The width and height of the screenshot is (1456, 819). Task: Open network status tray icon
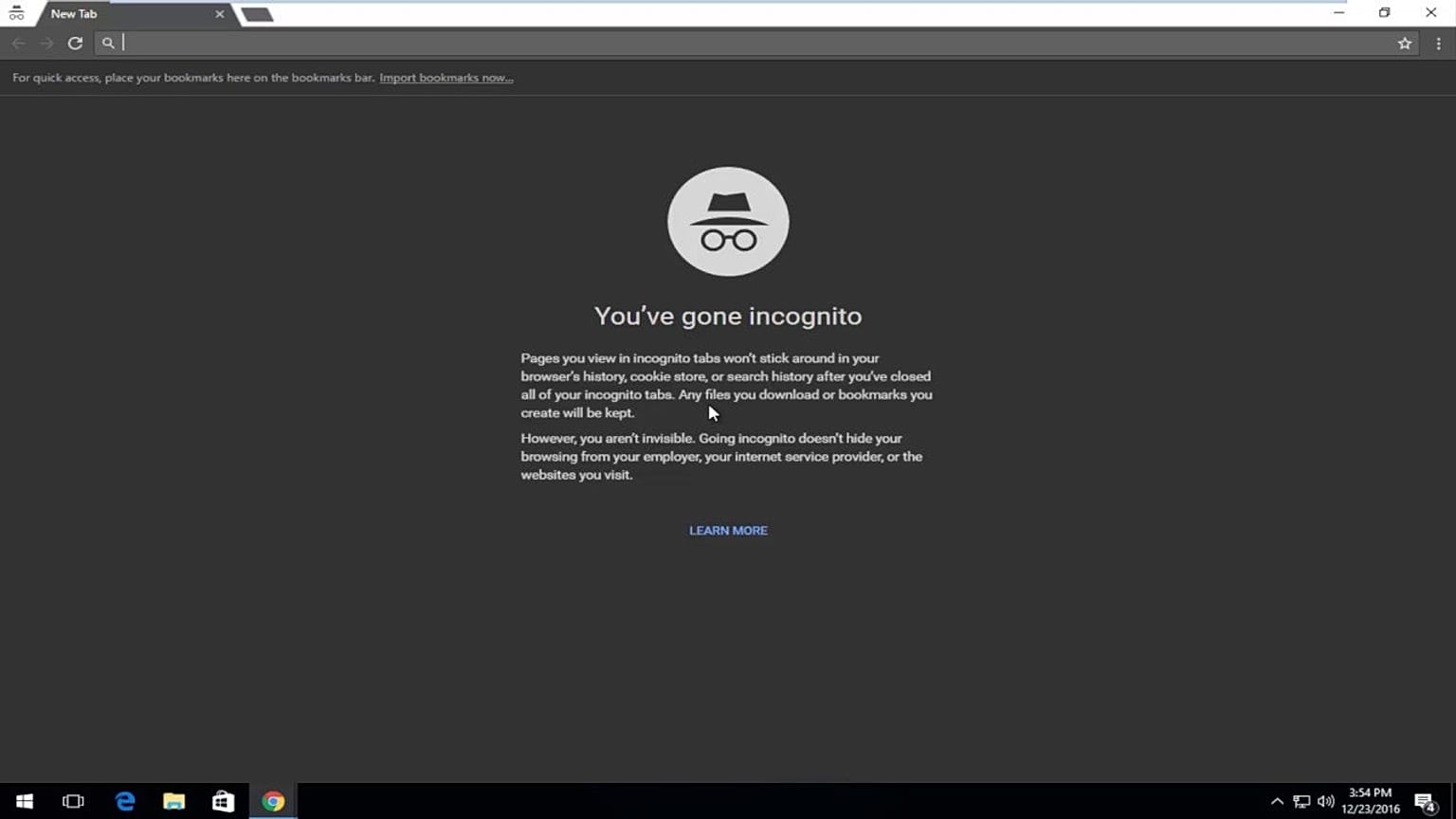1301,802
